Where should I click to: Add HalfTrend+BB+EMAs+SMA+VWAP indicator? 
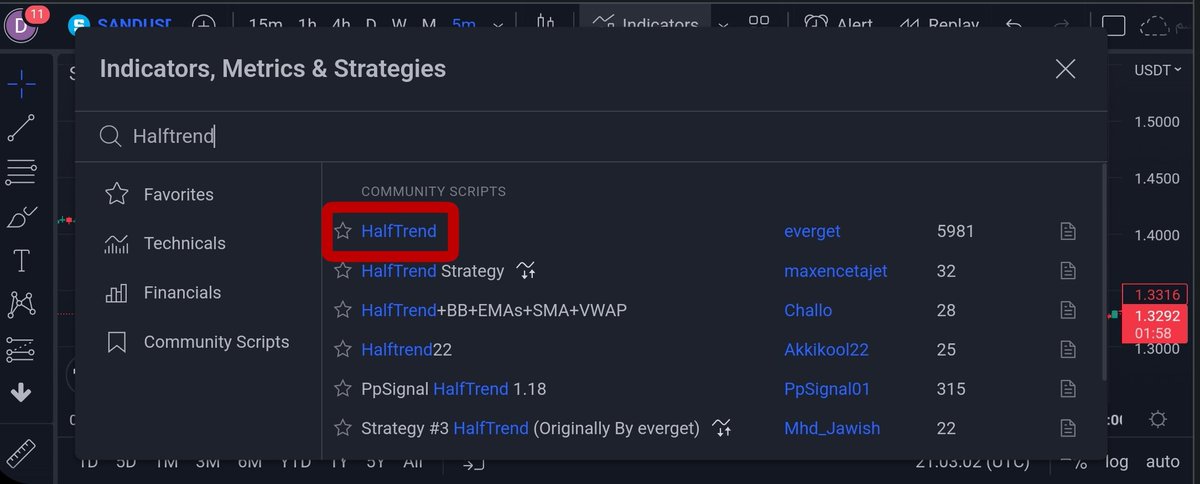click(494, 310)
